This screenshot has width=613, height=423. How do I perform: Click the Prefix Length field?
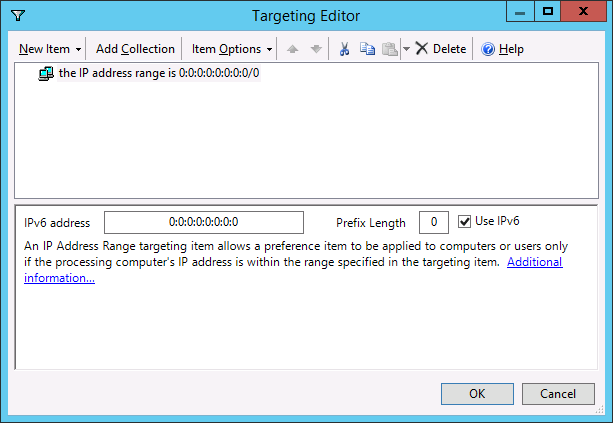click(433, 222)
